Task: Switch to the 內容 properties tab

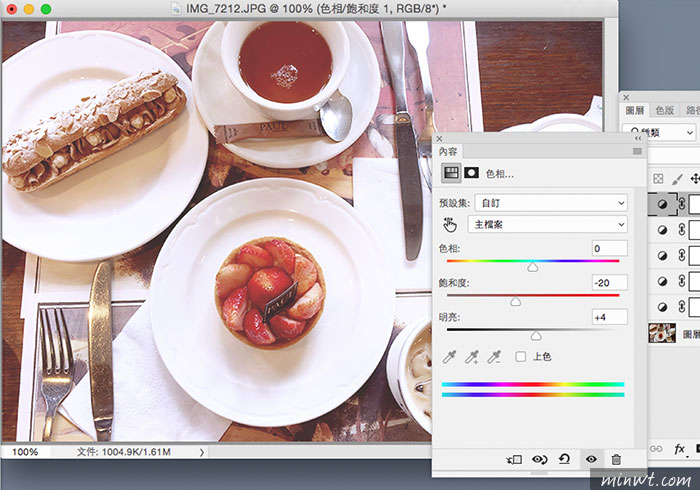Action: (x=448, y=152)
